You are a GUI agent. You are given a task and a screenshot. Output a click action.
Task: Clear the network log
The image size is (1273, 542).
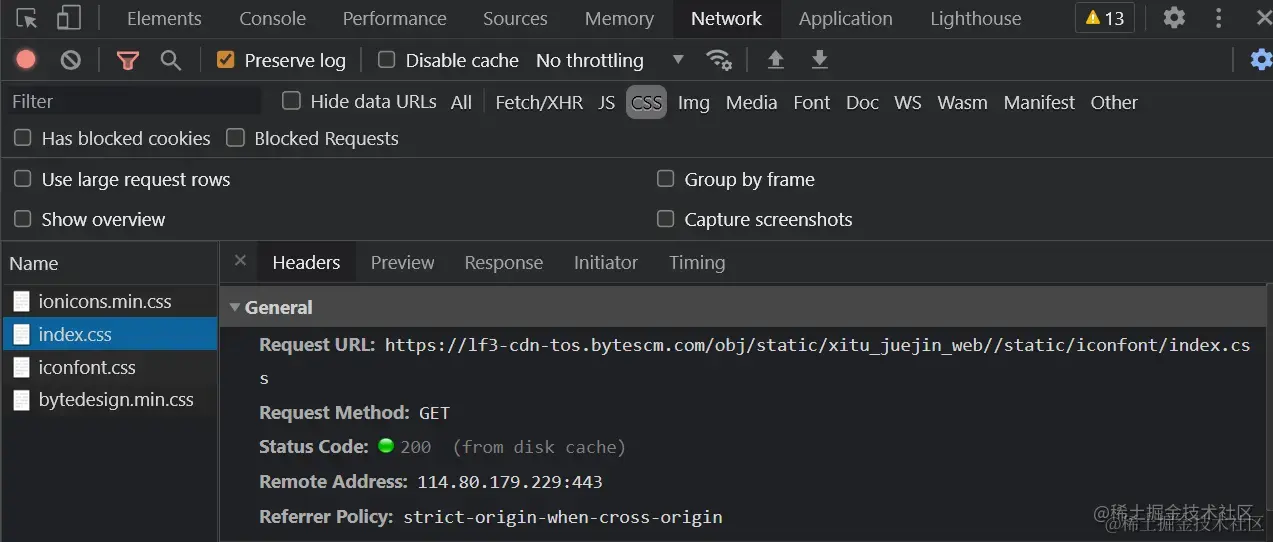tap(70, 60)
